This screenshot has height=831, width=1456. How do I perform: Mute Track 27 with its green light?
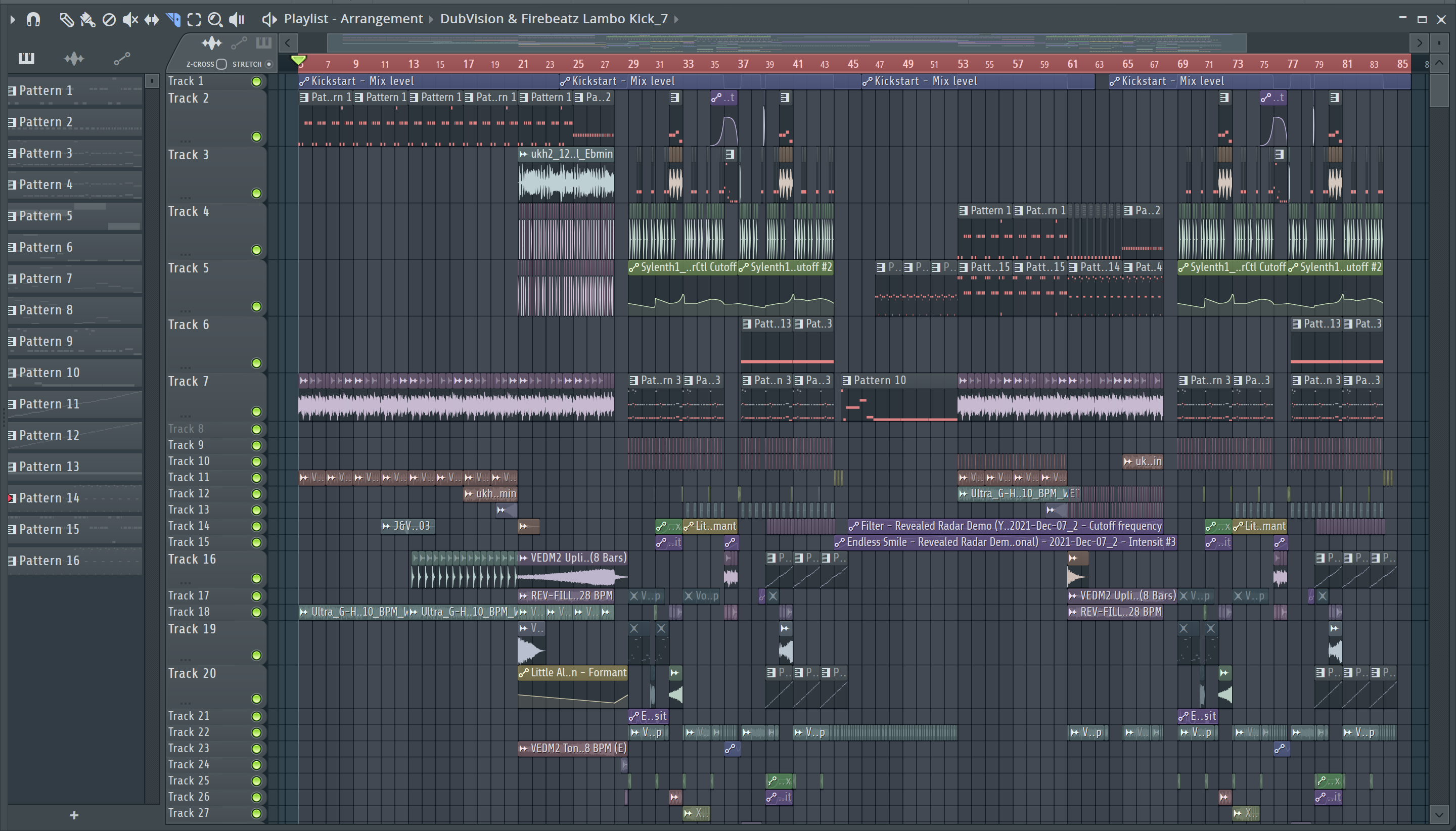[x=256, y=813]
